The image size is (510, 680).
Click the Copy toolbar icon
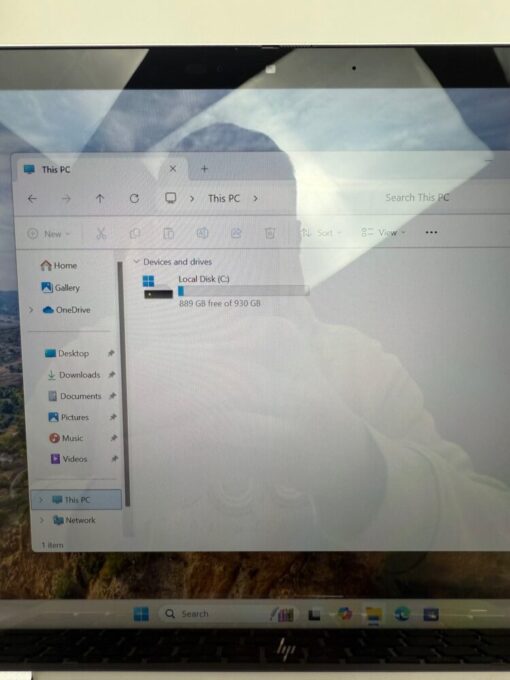click(135, 233)
